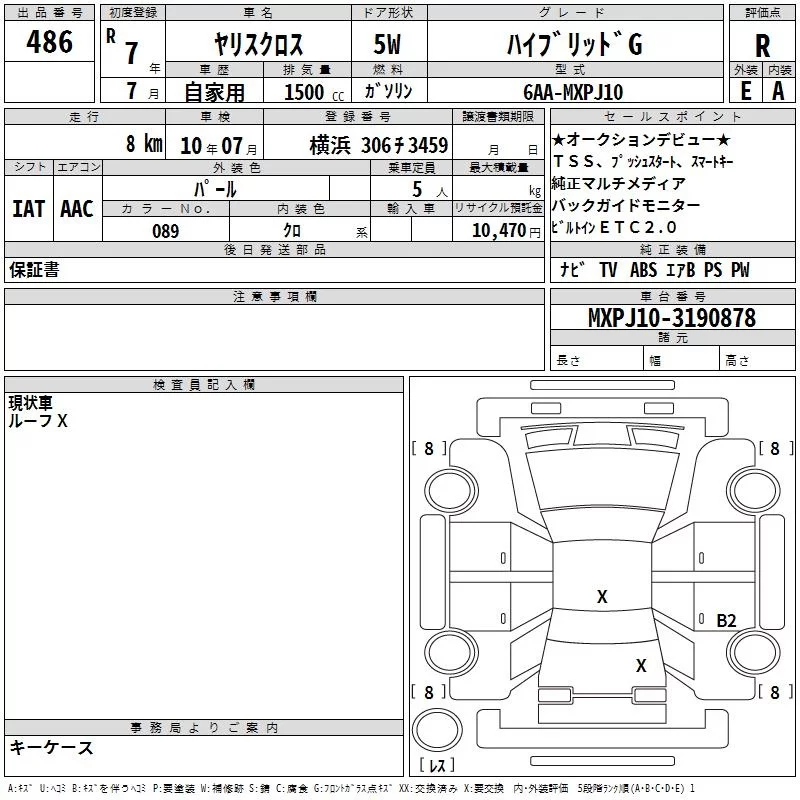The image size is (800, 800).
Task: Click the car name ヤリスクロス
Action: click(259, 44)
